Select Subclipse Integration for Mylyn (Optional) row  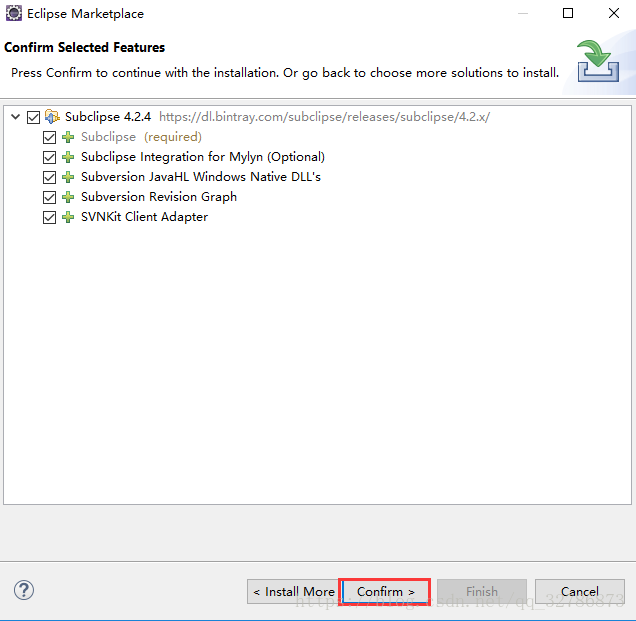[203, 157]
